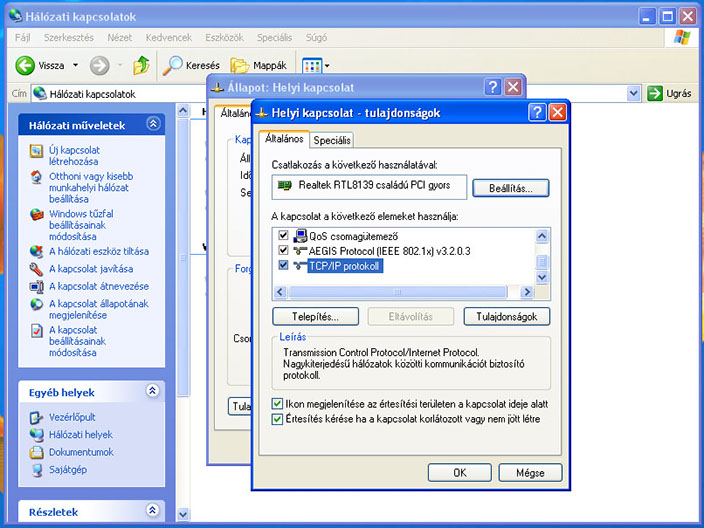Collapse Részletek panel chevron
The image size is (704, 528).
pyautogui.click(x=152, y=510)
